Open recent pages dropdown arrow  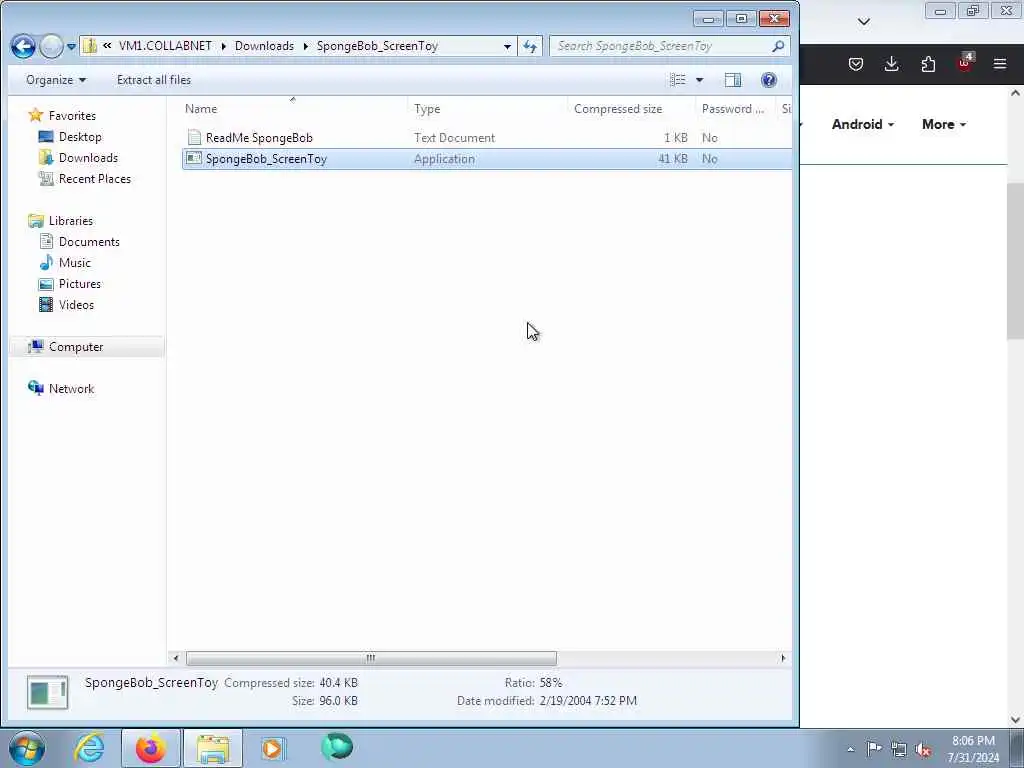click(71, 47)
